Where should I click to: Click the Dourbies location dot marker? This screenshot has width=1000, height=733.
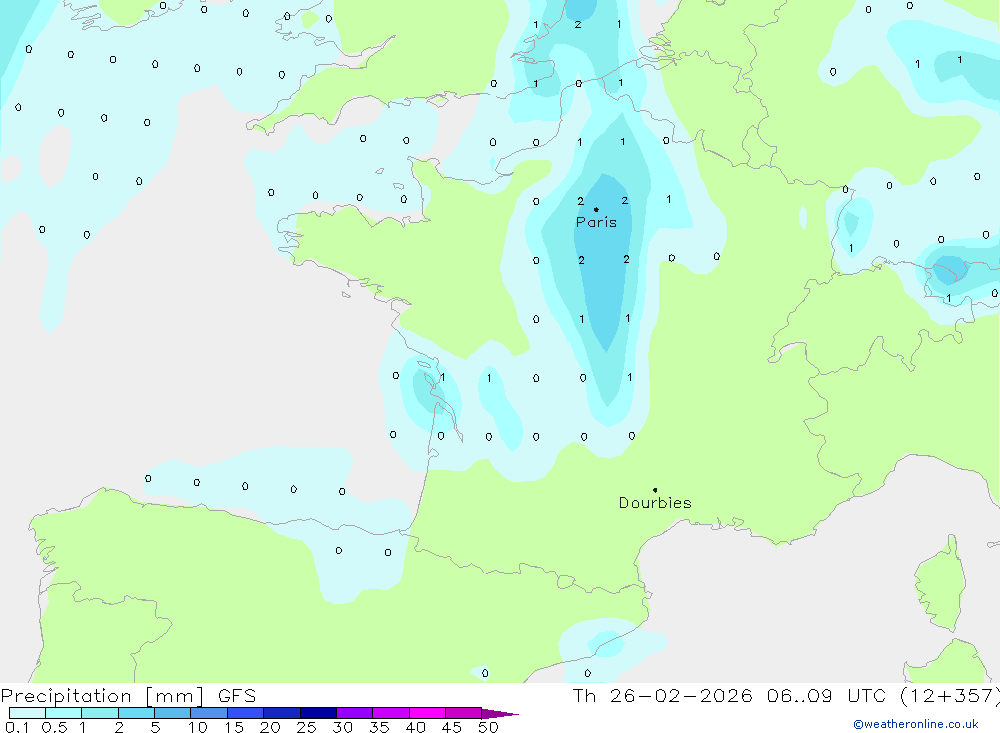tap(655, 490)
